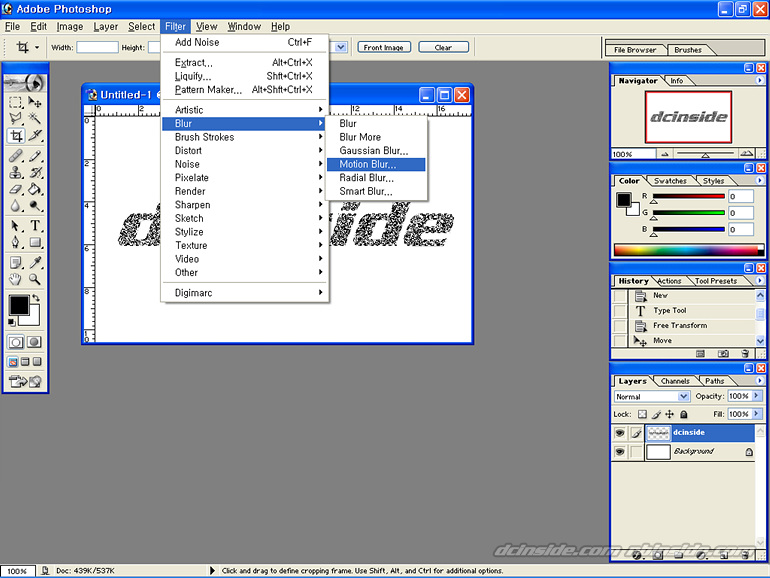The width and height of the screenshot is (770, 578).
Task: Click swap foreground/background colors arrow
Action: pos(36,298)
